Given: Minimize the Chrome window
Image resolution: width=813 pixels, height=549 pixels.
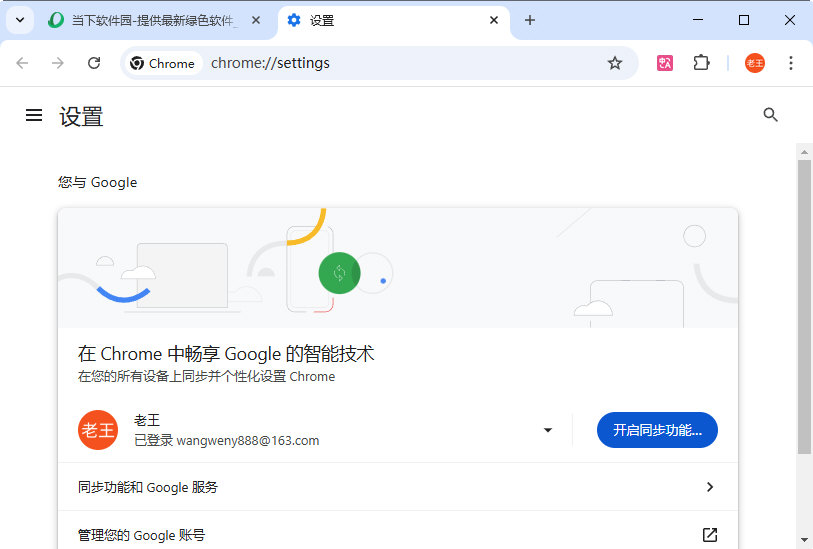Looking at the screenshot, I should tap(698, 20).
